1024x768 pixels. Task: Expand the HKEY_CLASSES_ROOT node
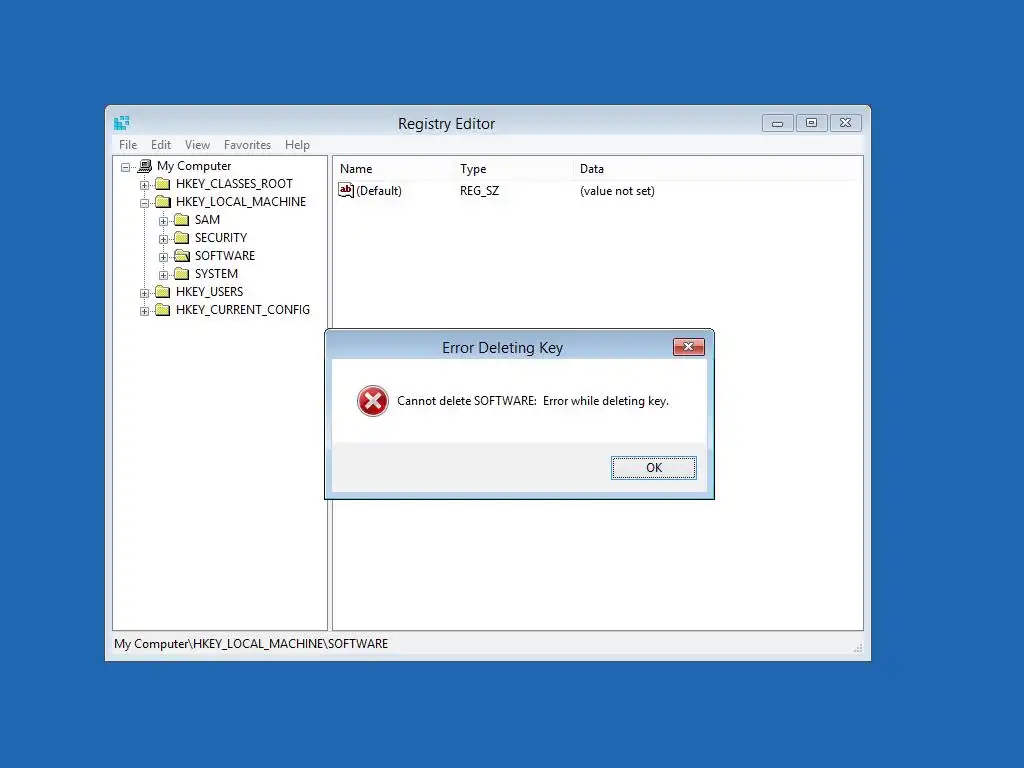(144, 185)
